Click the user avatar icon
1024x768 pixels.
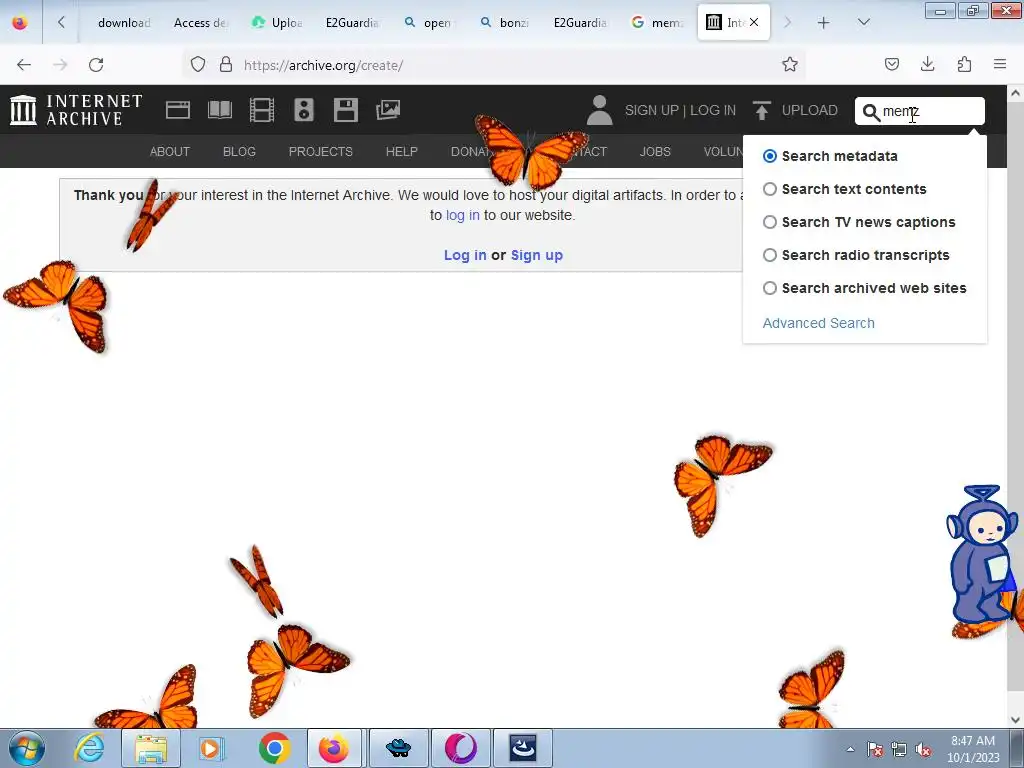point(599,110)
